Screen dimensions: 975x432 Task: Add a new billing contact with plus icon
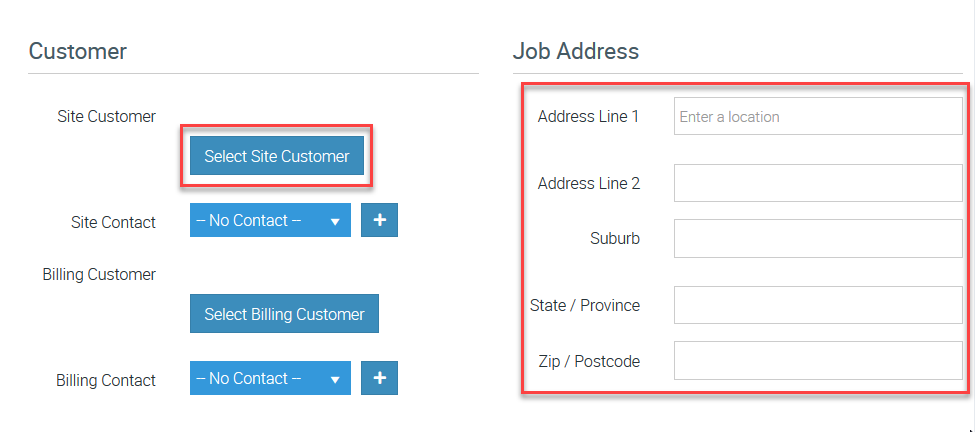pyautogui.click(x=379, y=378)
